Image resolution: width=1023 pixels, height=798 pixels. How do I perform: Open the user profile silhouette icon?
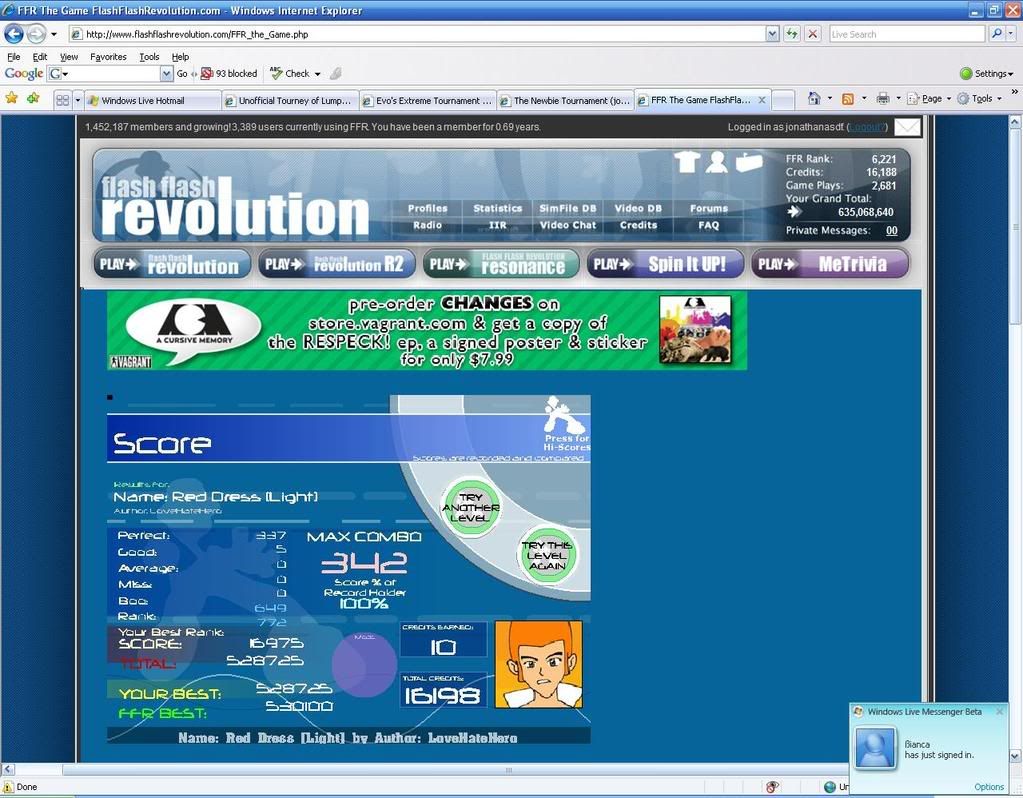[x=716, y=162]
